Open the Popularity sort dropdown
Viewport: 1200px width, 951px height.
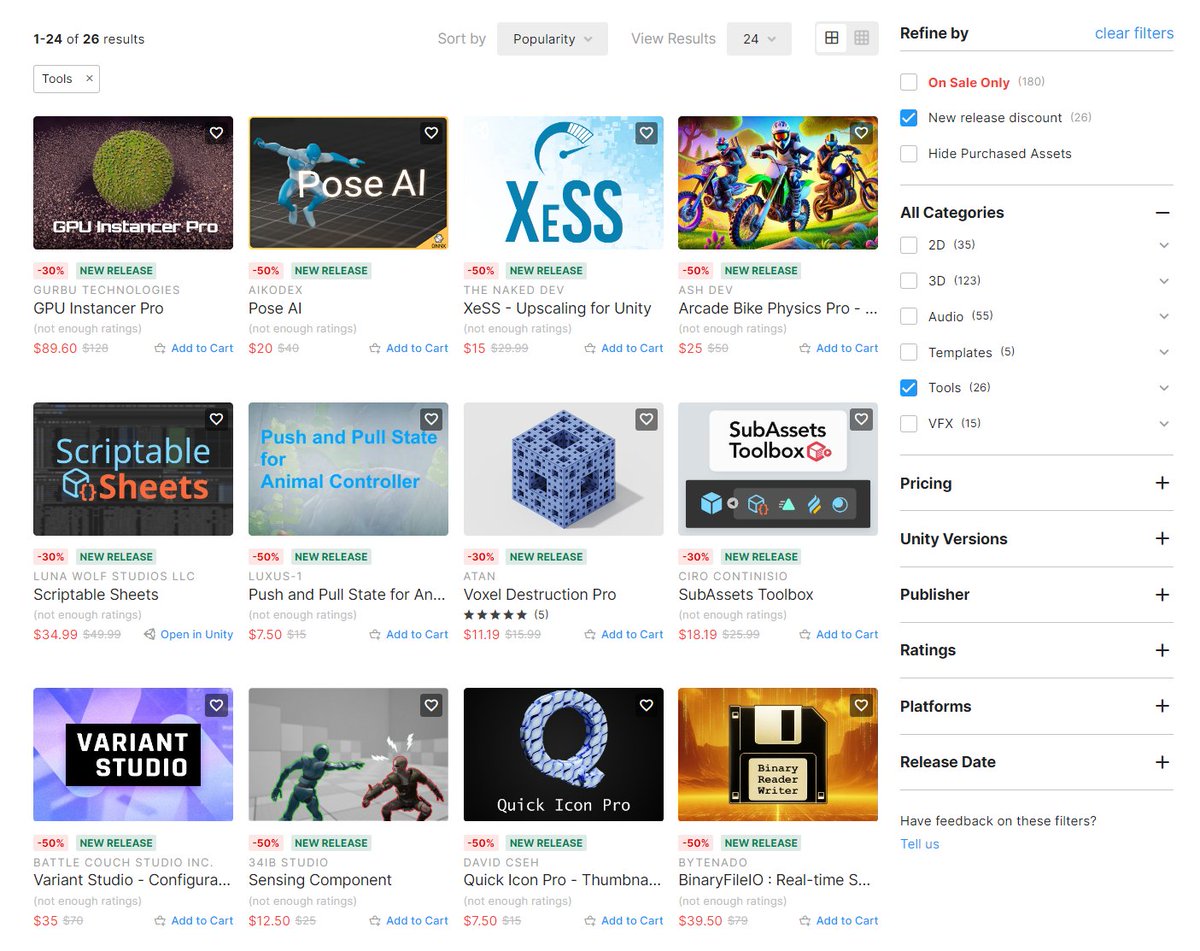coord(551,38)
